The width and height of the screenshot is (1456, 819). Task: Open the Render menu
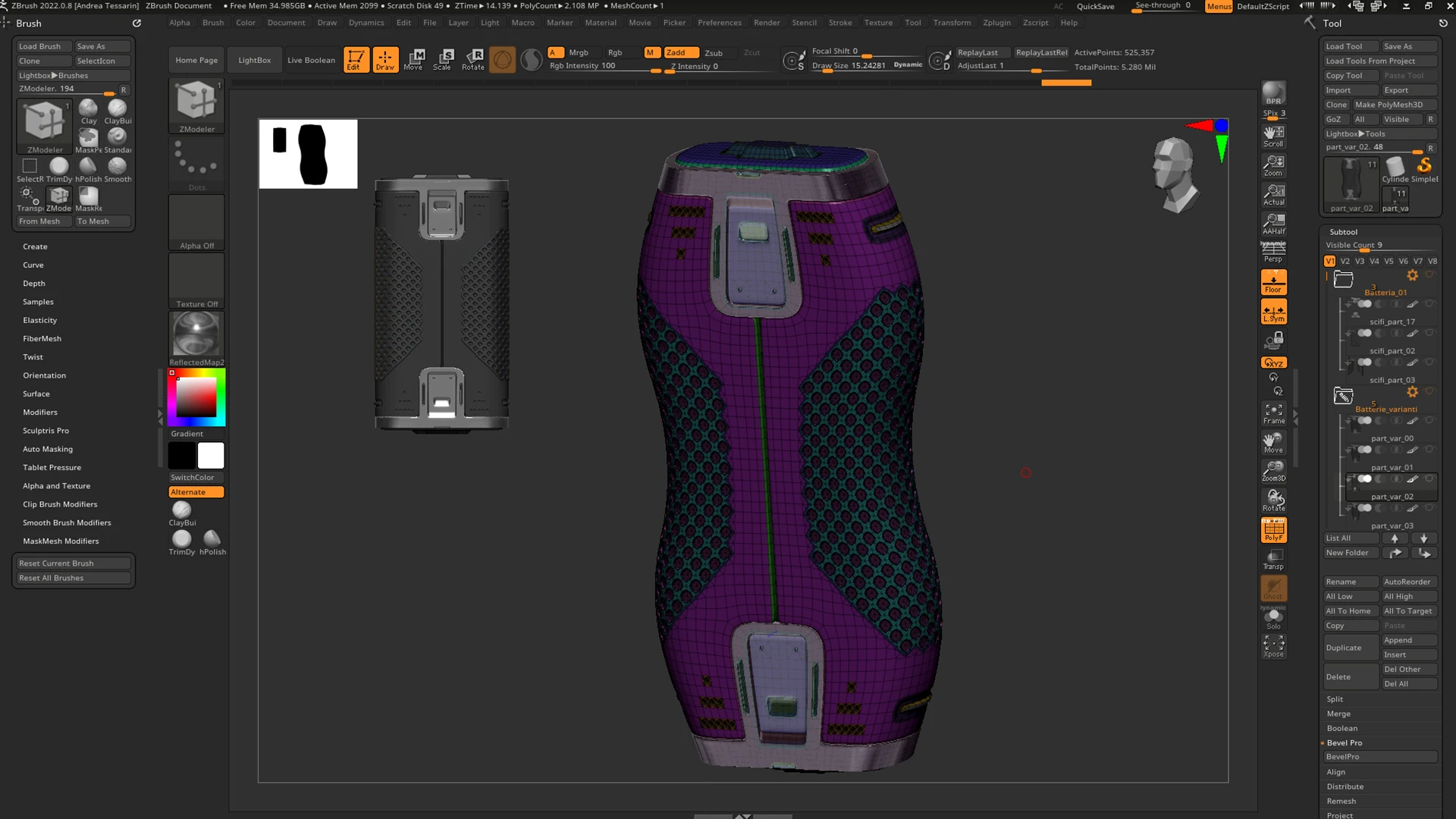(x=767, y=23)
